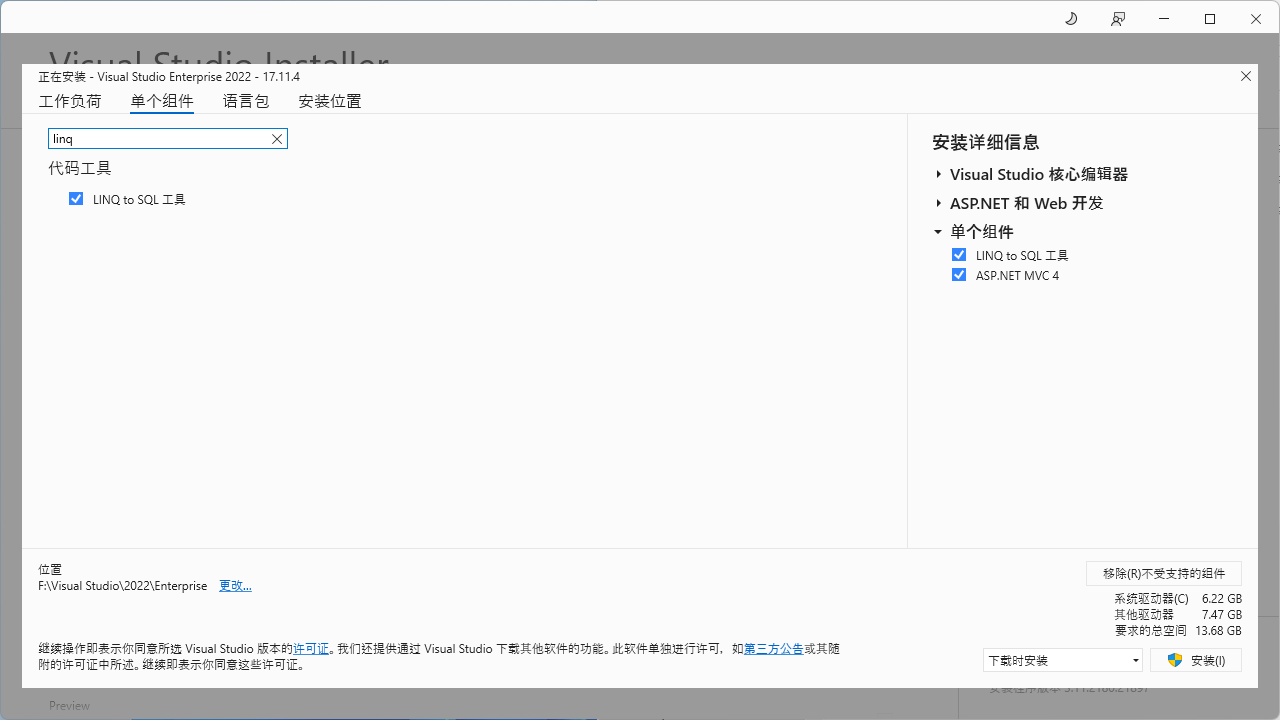Image resolution: width=1280 pixels, height=720 pixels.
Task: Open the 语言包 tab
Action: point(246,101)
